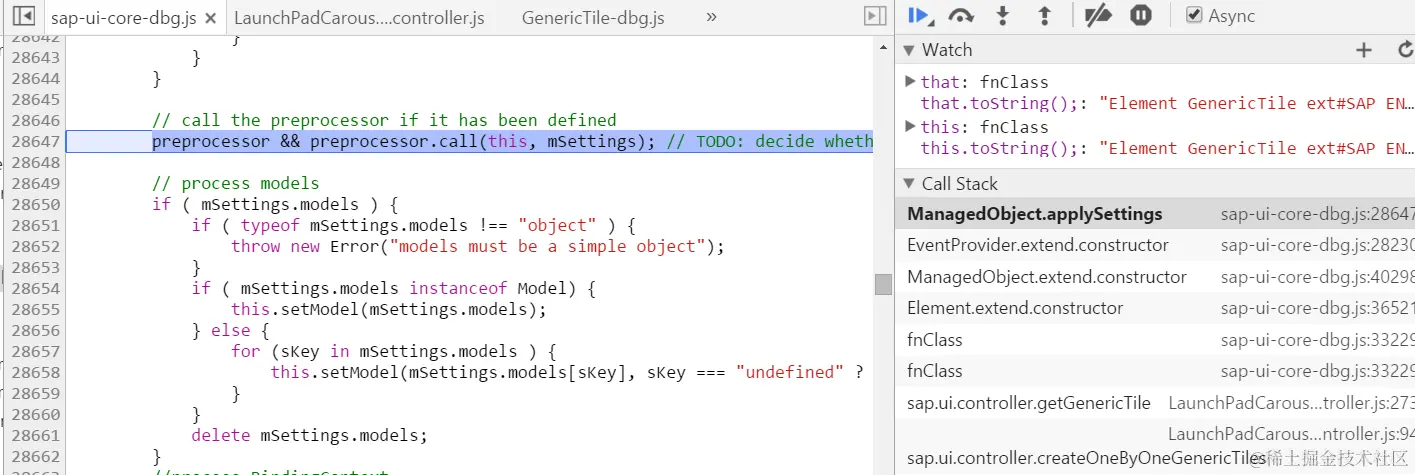Click line number 28647 in gutter
This screenshot has height=475, width=1415.
pos(36,141)
